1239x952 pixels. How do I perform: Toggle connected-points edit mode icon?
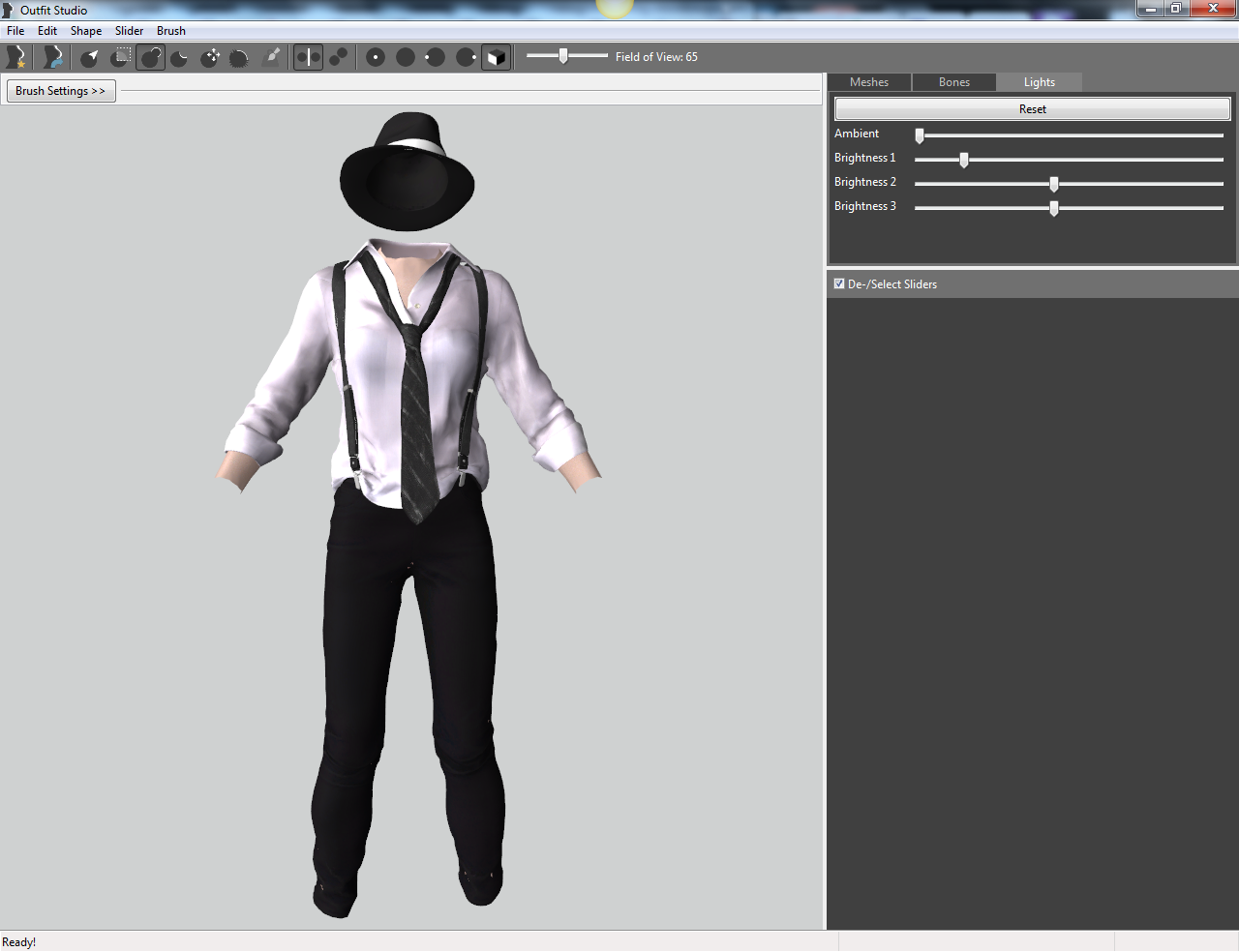point(338,57)
